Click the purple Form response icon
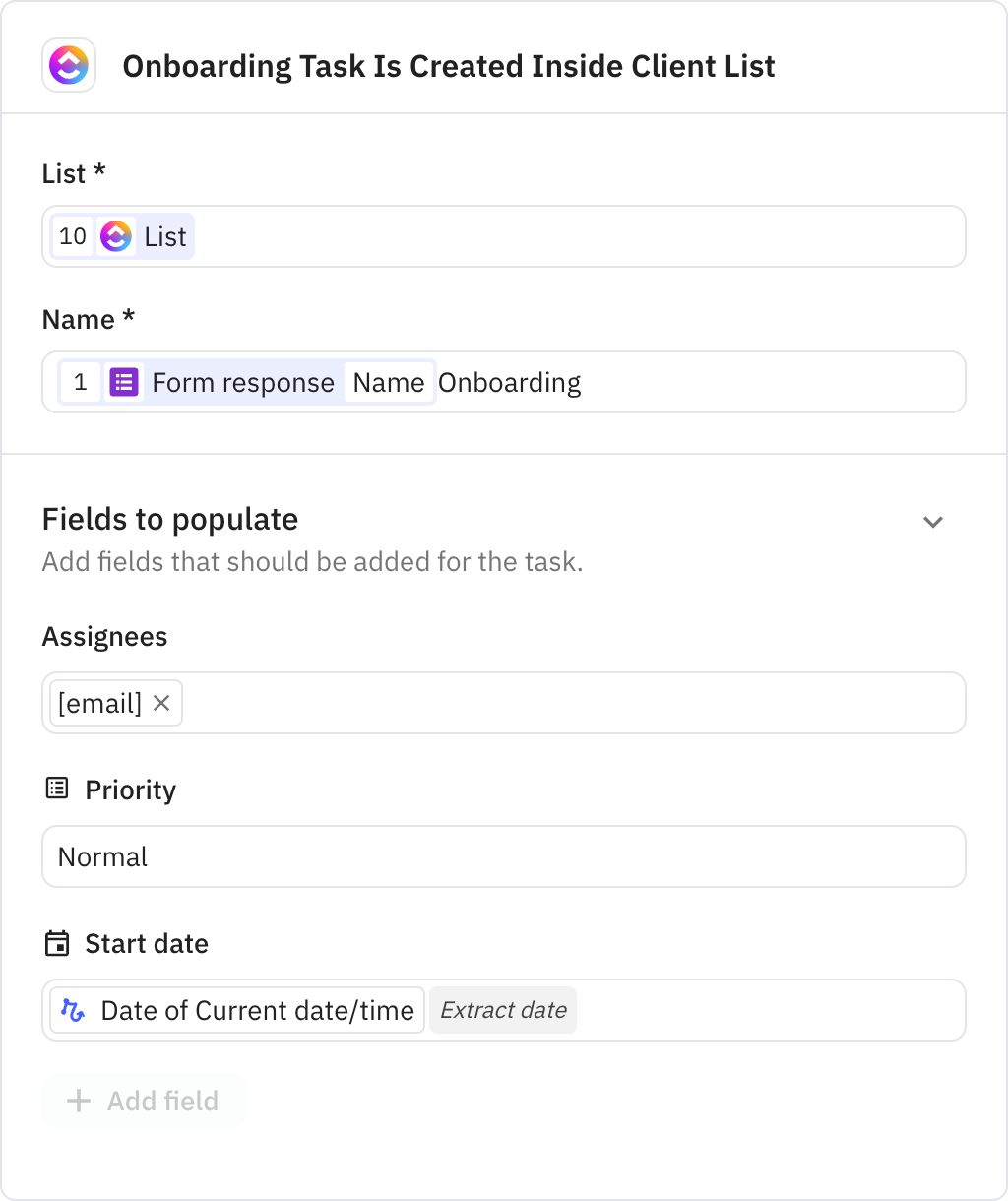 click(x=123, y=382)
